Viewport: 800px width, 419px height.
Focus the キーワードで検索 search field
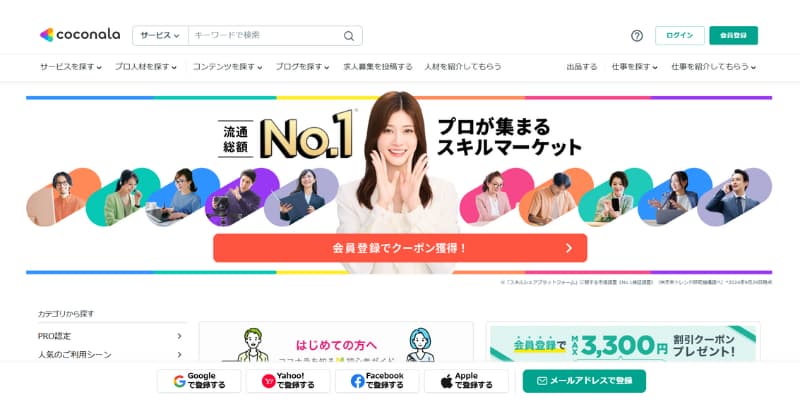pyautogui.click(x=265, y=36)
